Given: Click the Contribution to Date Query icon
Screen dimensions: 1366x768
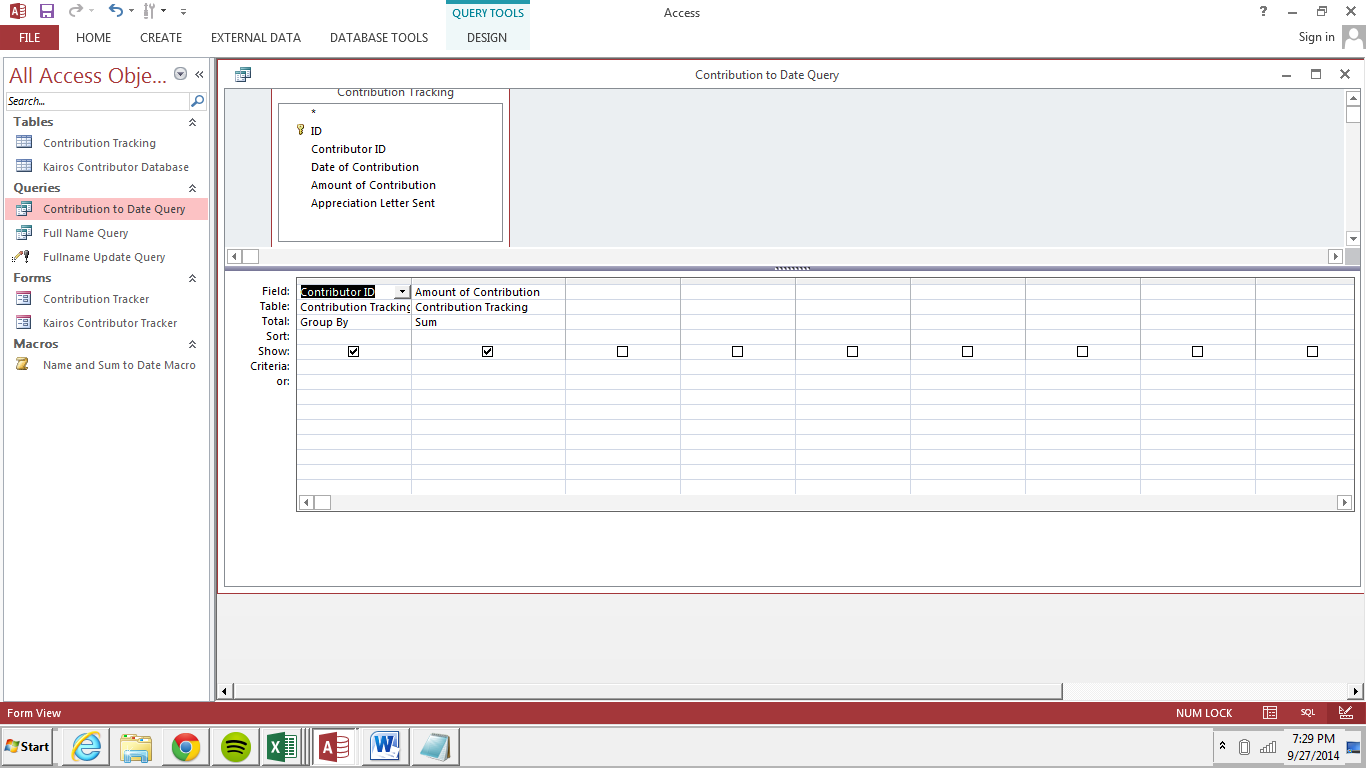Looking at the screenshot, I should (x=24, y=209).
